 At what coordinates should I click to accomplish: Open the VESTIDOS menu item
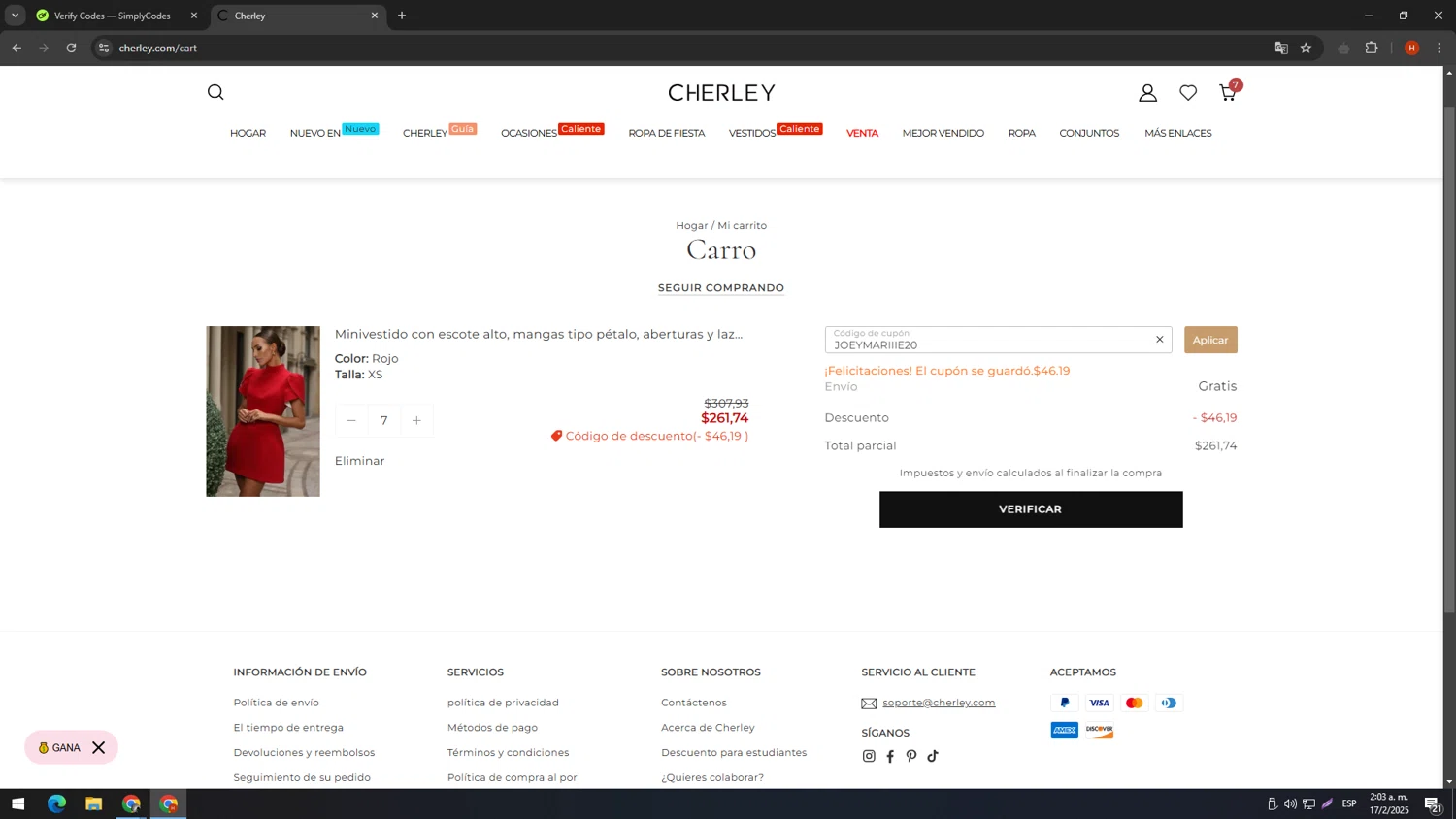tap(752, 133)
